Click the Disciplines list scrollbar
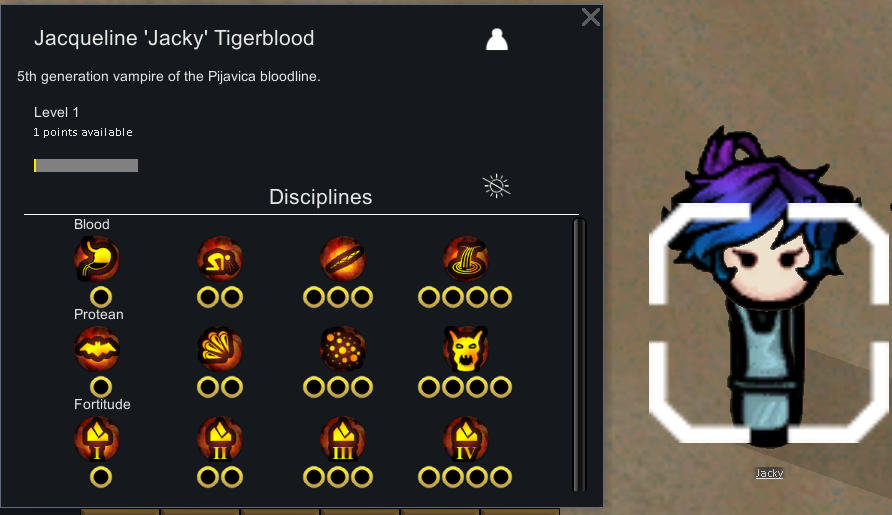 pyautogui.click(x=579, y=354)
